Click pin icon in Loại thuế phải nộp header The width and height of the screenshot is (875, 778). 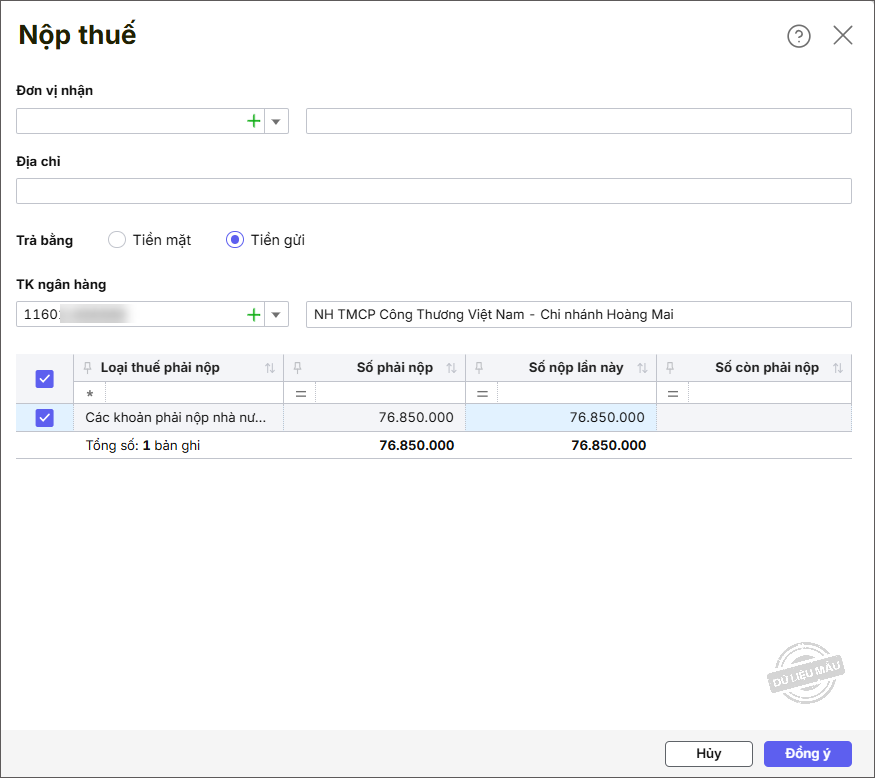tap(88, 368)
